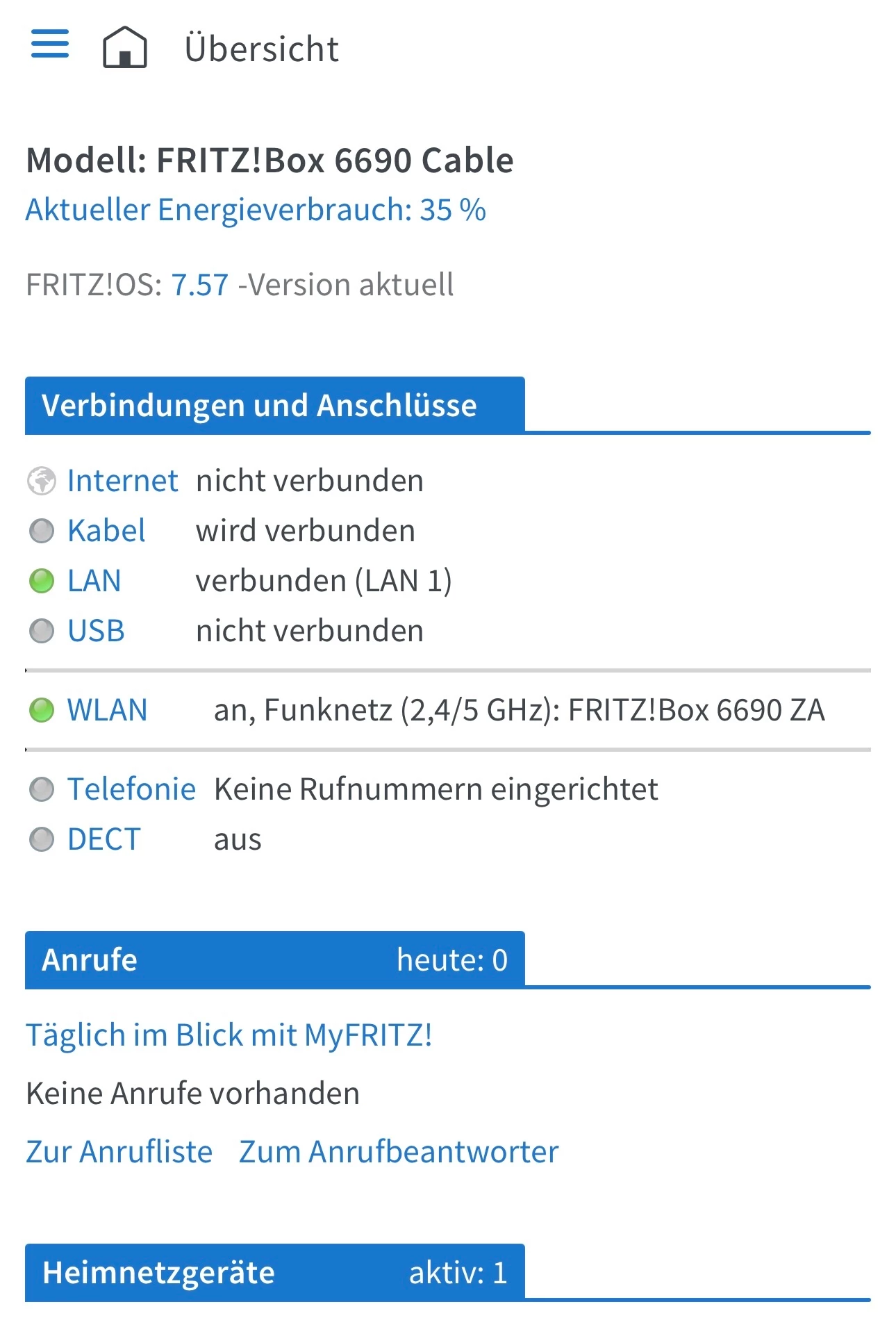Image resolution: width=896 pixels, height=1318 pixels.
Task: View current energy consumption details
Action: tap(256, 210)
